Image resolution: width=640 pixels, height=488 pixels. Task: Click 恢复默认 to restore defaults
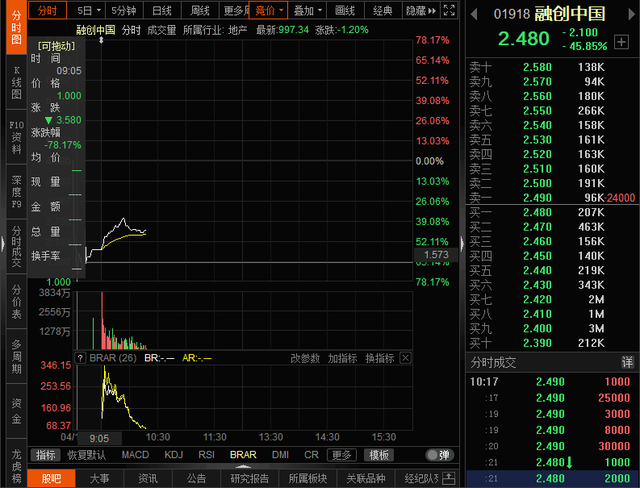coord(87,455)
